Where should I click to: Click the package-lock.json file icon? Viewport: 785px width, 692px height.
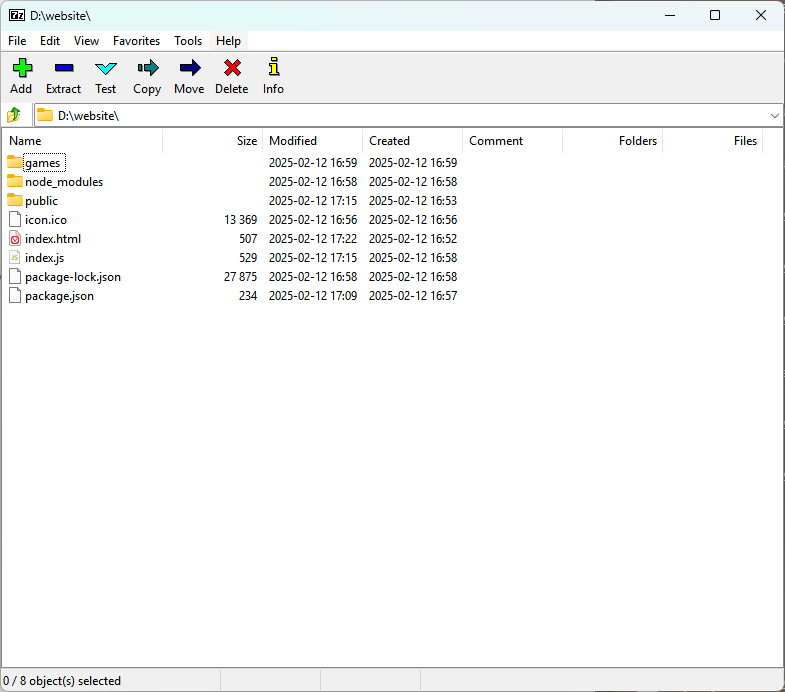coord(15,276)
